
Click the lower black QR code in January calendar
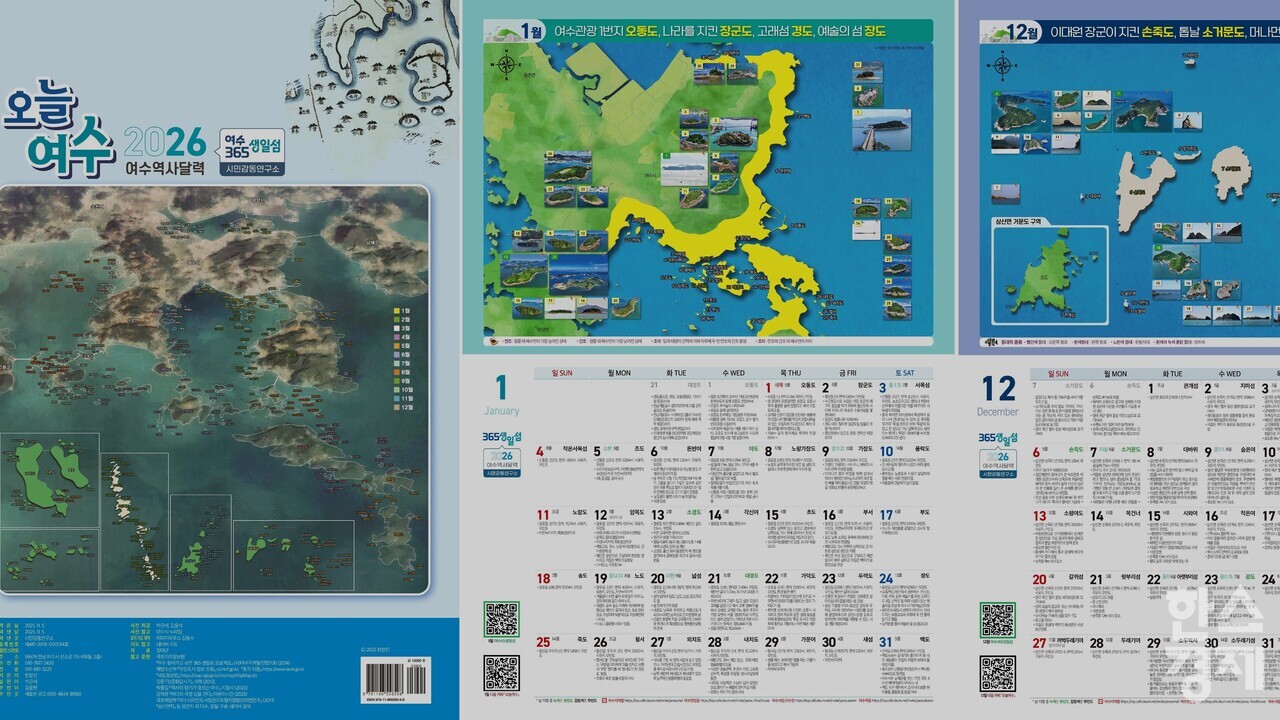tap(501, 673)
